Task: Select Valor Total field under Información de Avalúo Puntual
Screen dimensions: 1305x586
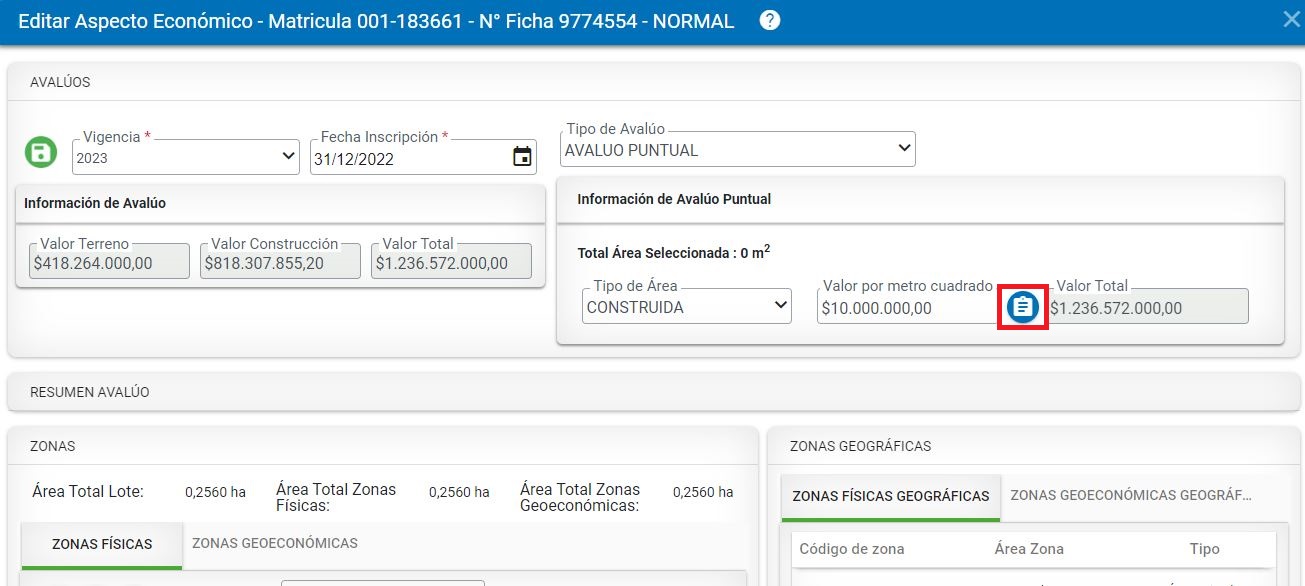Action: point(1146,308)
